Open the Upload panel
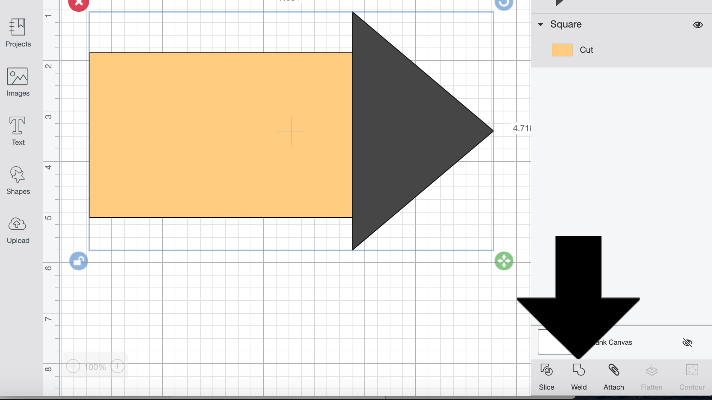The image size is (712, 400). (x=18, y=229)
